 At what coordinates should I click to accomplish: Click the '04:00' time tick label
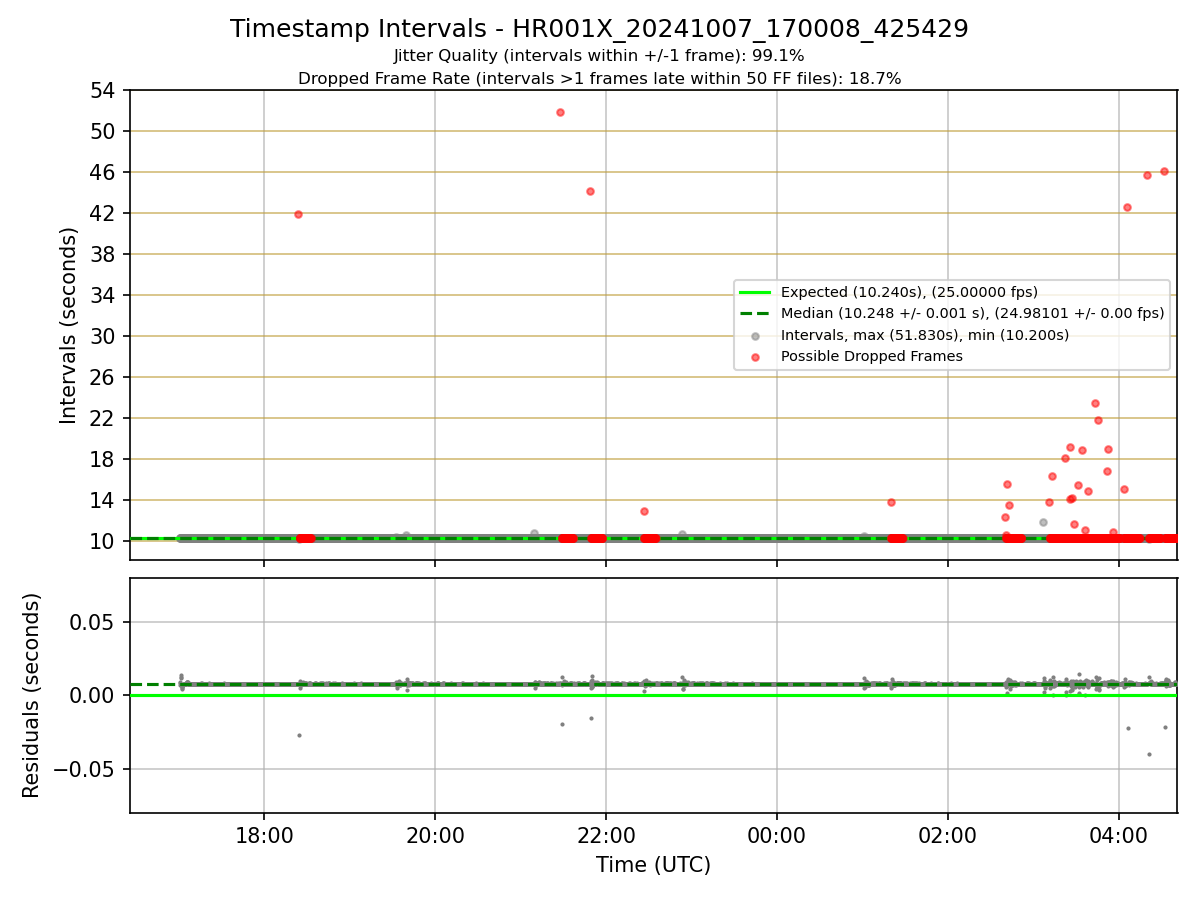point(1119,835)
